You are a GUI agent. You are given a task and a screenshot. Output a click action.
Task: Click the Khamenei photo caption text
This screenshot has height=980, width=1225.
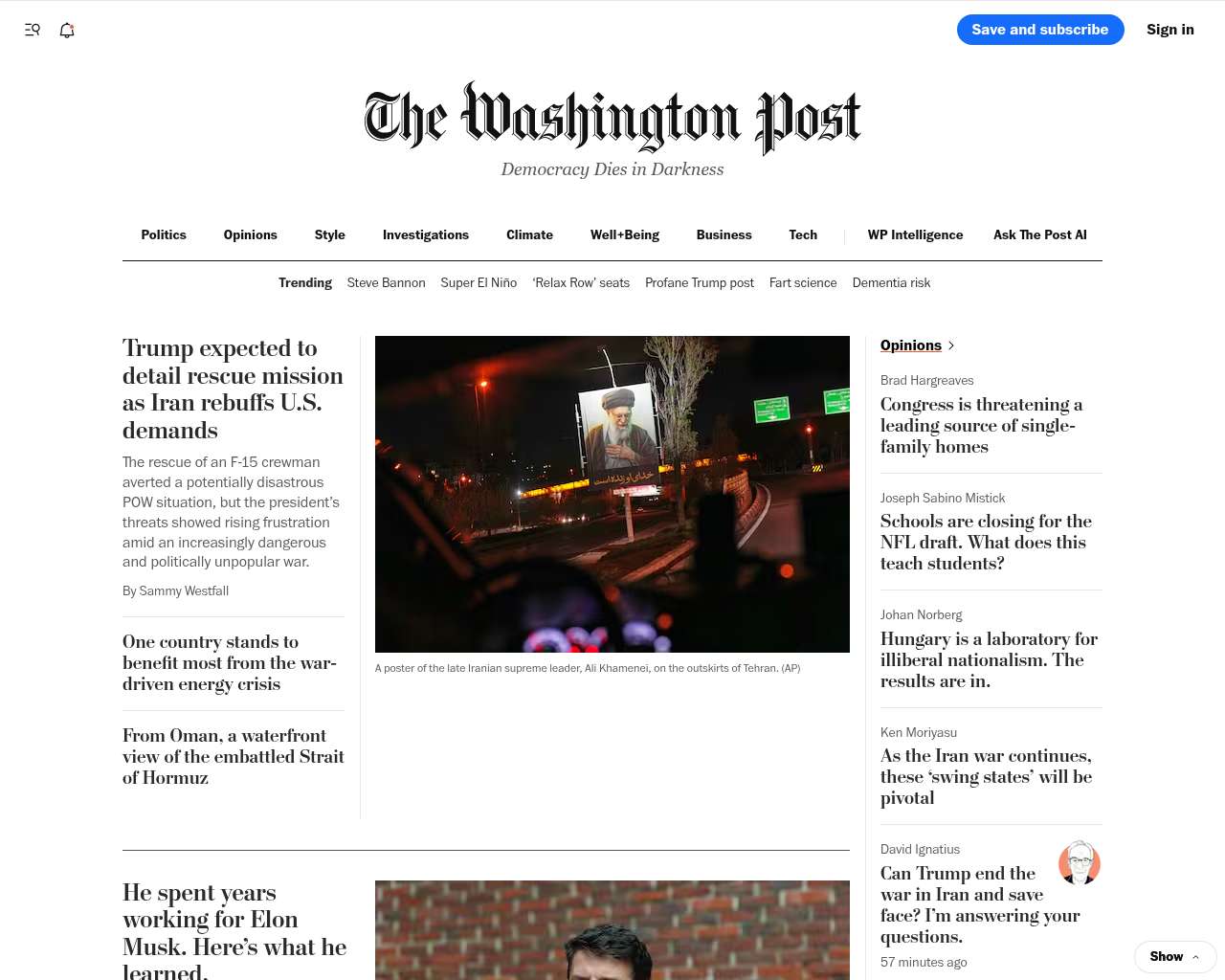(588, 668)
